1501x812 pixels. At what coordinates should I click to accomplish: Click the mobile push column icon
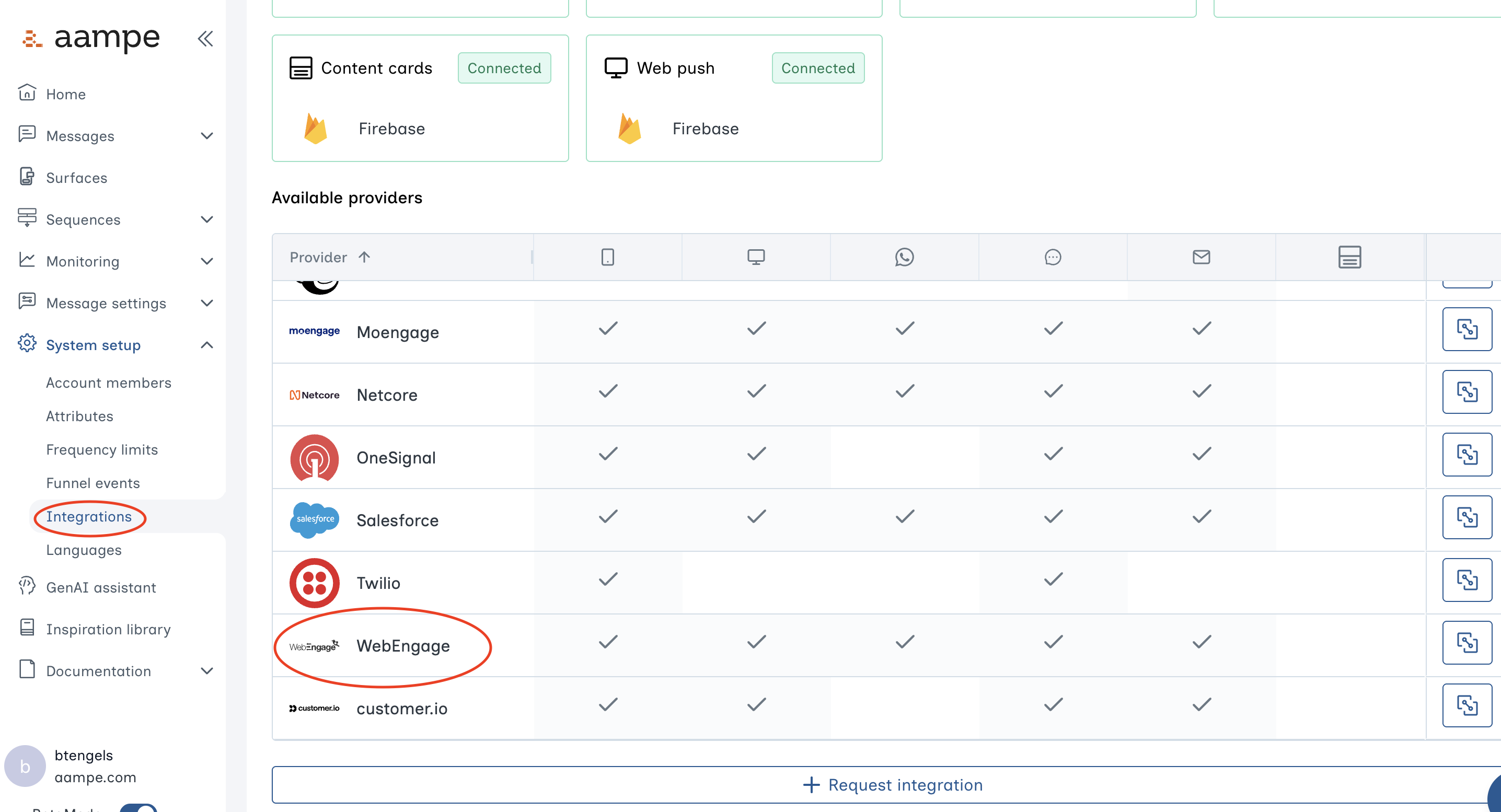pos(607,257)
